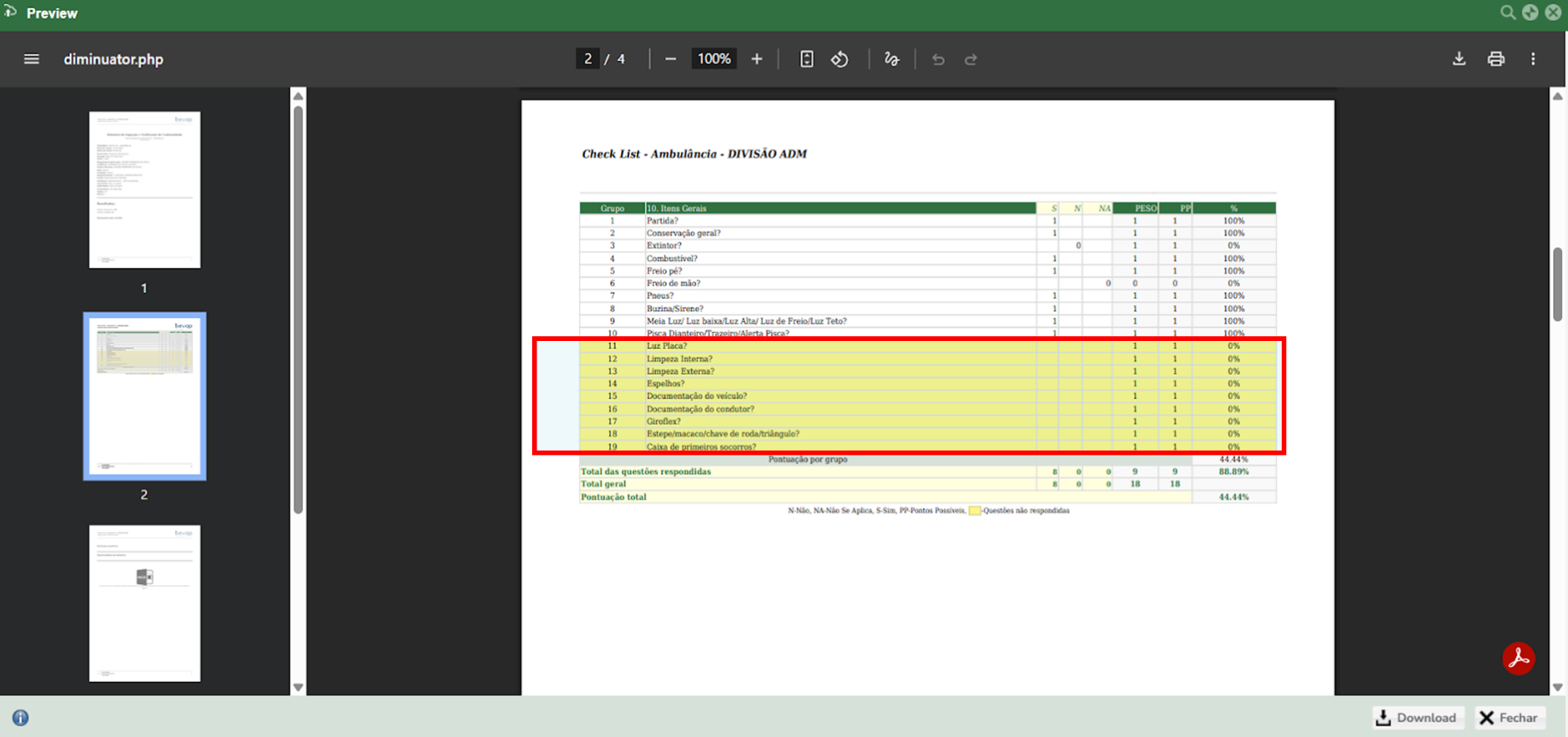The width and height of the screenshot is (1568, 737).
Task: Click the red Adobe Acrobat floating icon
Action: 1518,659
